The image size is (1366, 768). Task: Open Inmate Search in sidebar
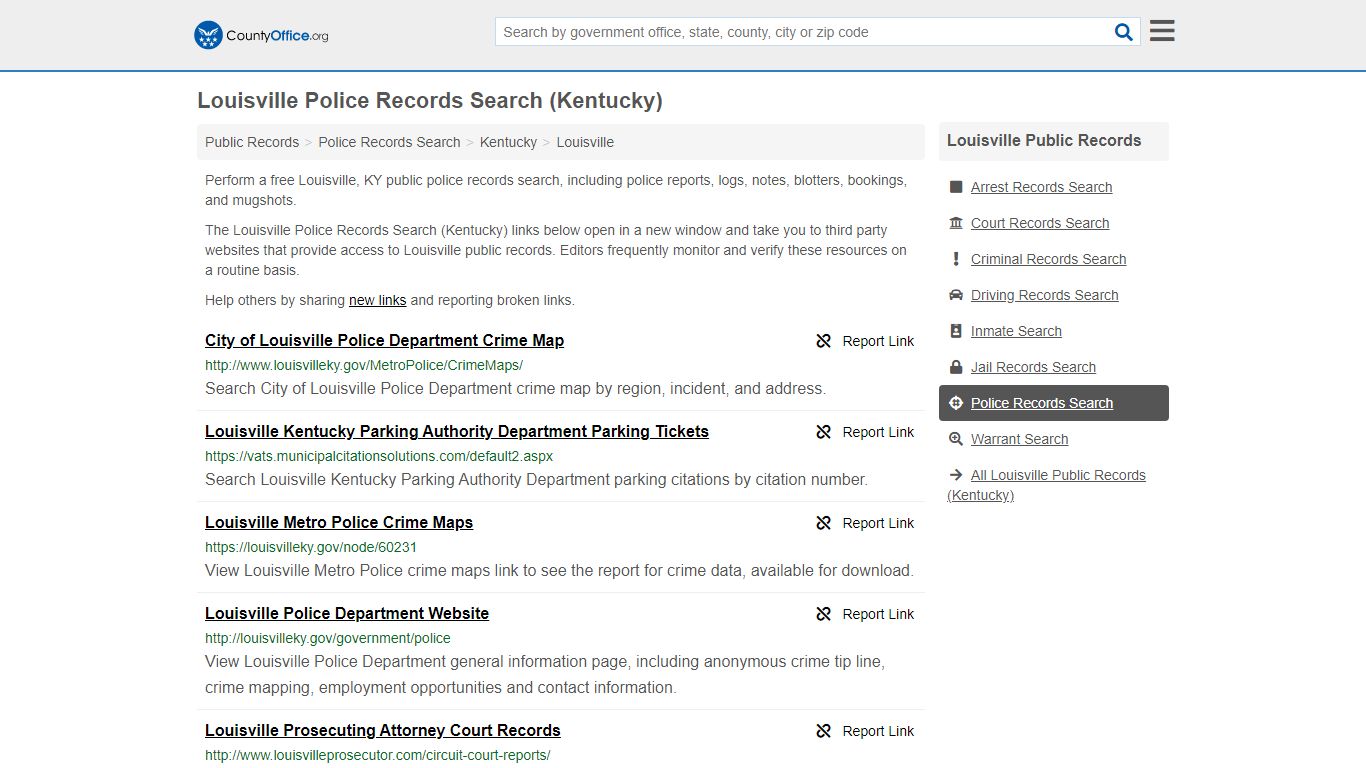click(x=1016, y=331)
